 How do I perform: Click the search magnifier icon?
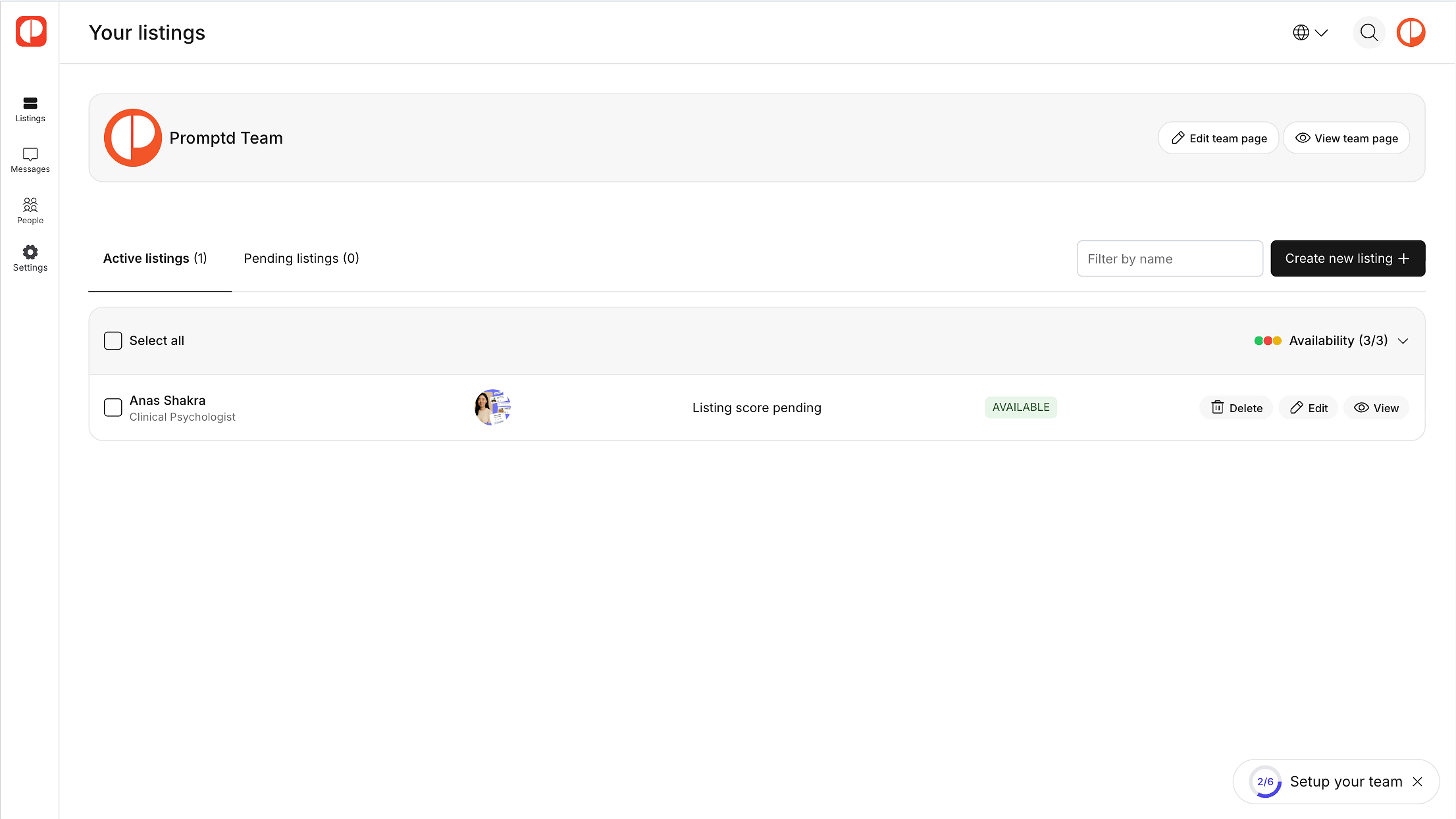[1368, 32]
